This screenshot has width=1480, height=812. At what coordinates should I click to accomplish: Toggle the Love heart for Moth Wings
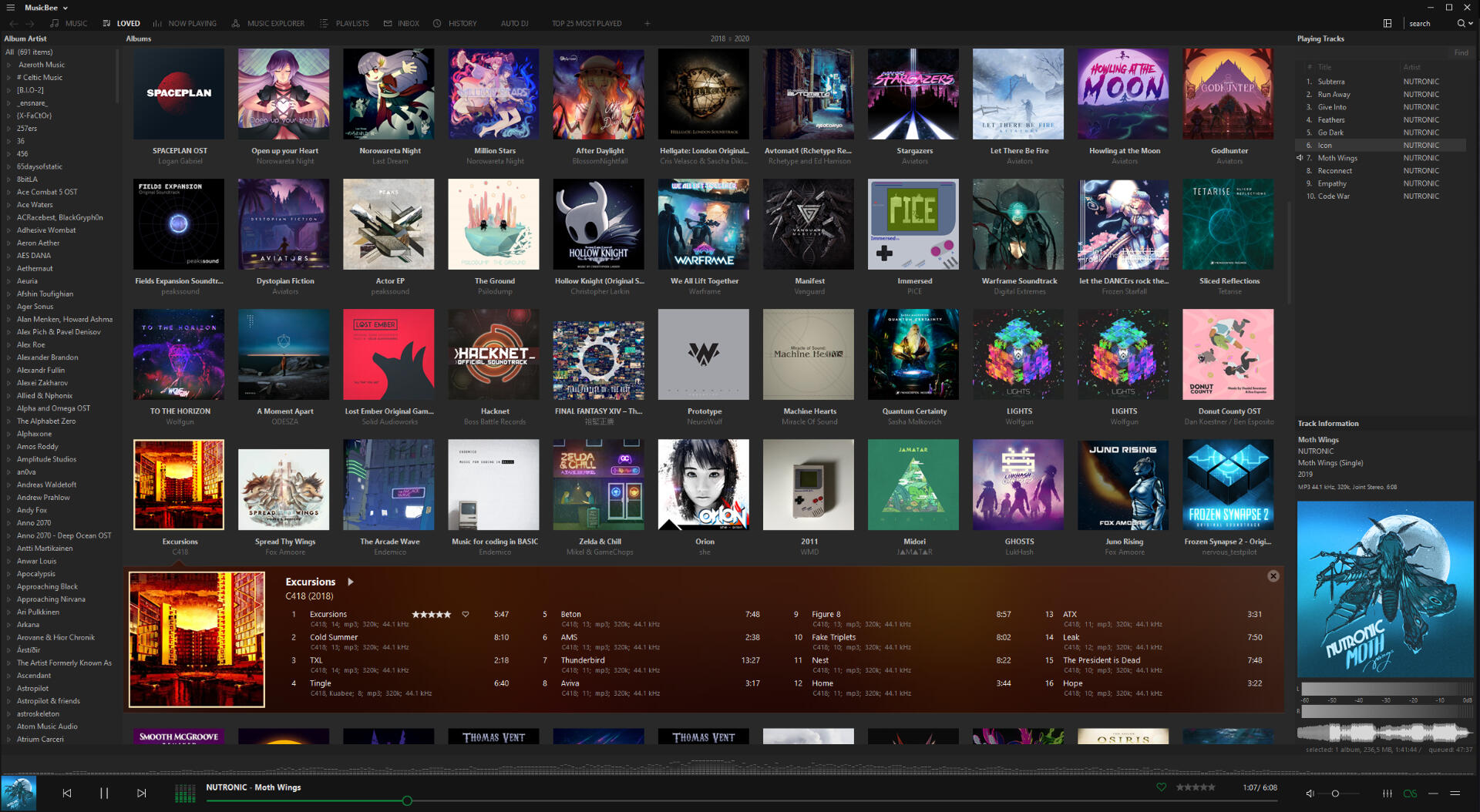[x=1162, y=787]
